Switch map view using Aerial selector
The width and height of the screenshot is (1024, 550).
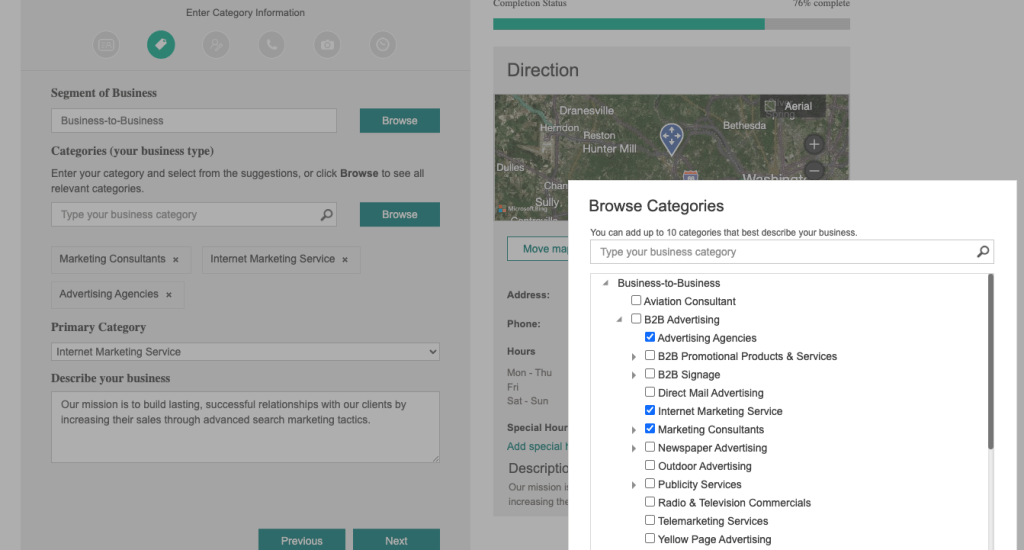click(788, 106)
